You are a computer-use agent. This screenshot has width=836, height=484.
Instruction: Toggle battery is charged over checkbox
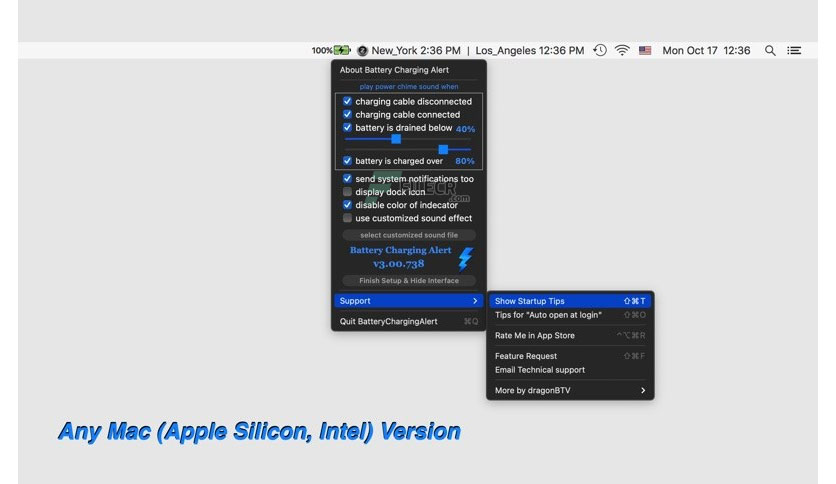[347, 160]
